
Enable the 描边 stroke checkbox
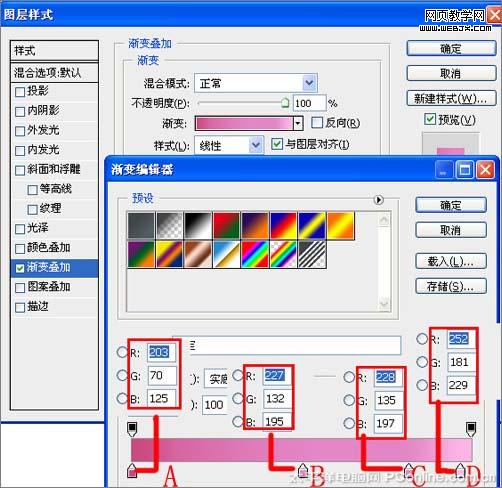(x=20, y=307)
